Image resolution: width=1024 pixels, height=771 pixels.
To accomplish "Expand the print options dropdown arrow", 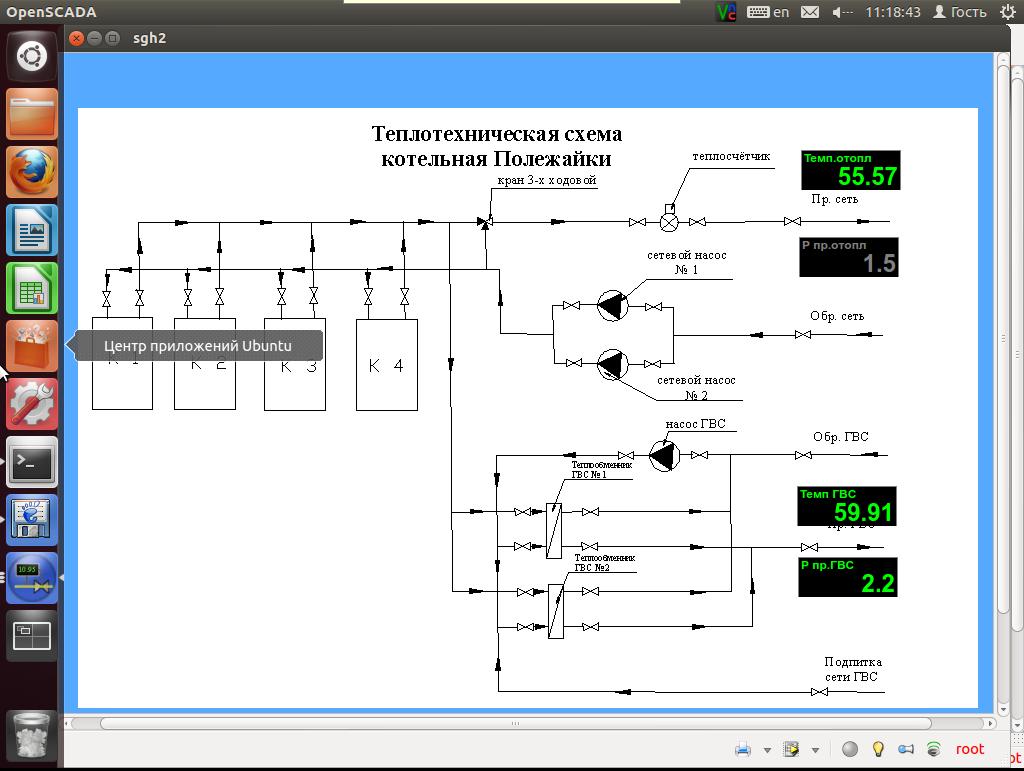I will coord(767,750).
